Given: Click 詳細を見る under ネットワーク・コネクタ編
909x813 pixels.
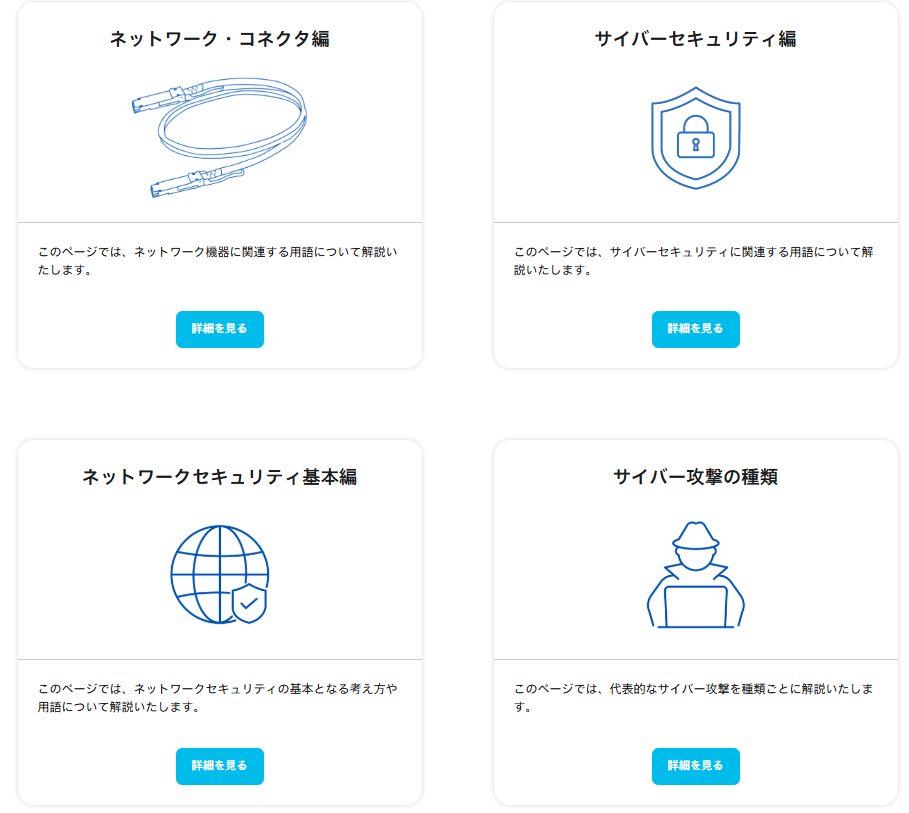Looking at the screenshot, I should click(220, 329).
